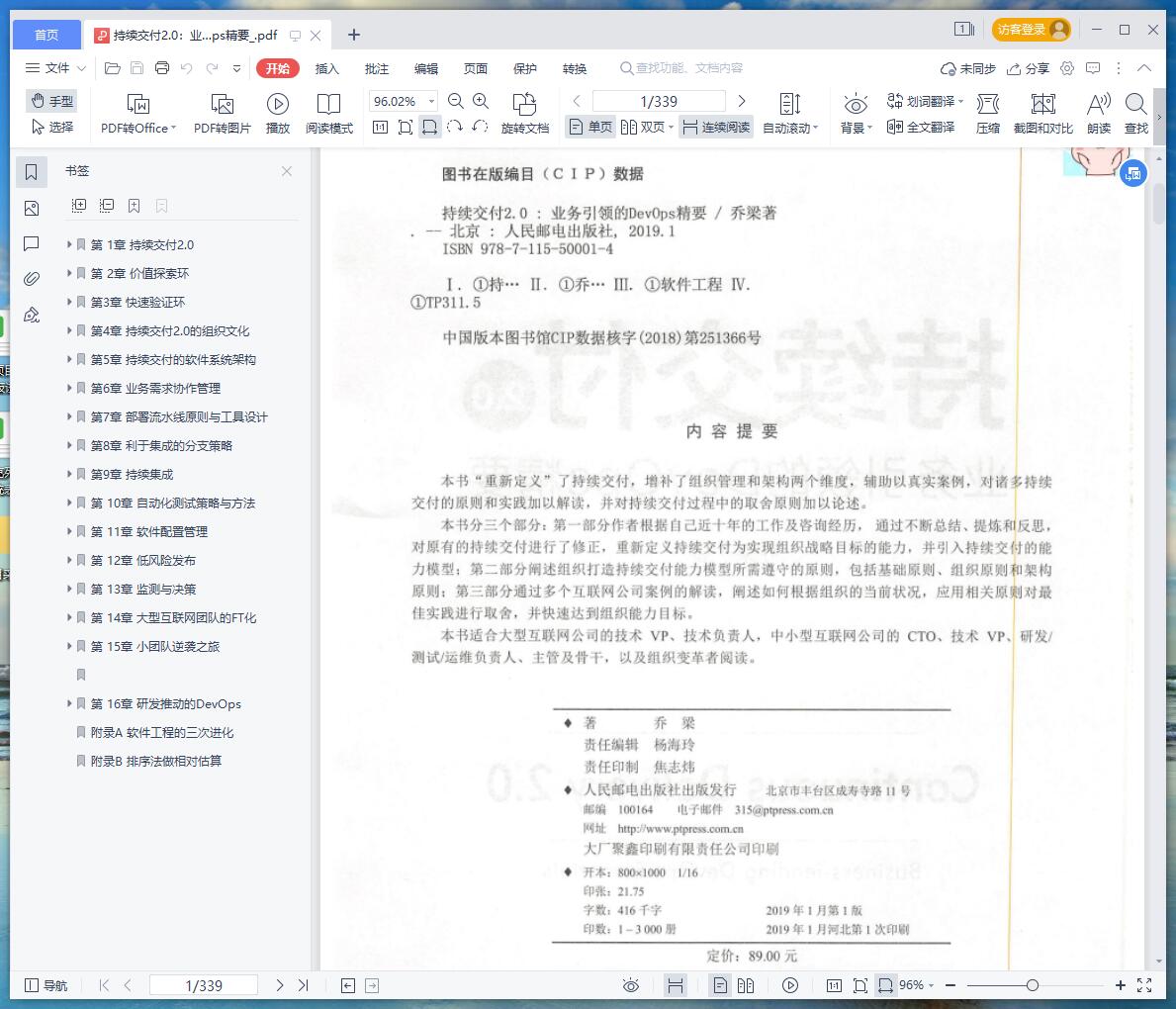
Task: Click 全文翻译 full text translation
Action: [920, 127]
